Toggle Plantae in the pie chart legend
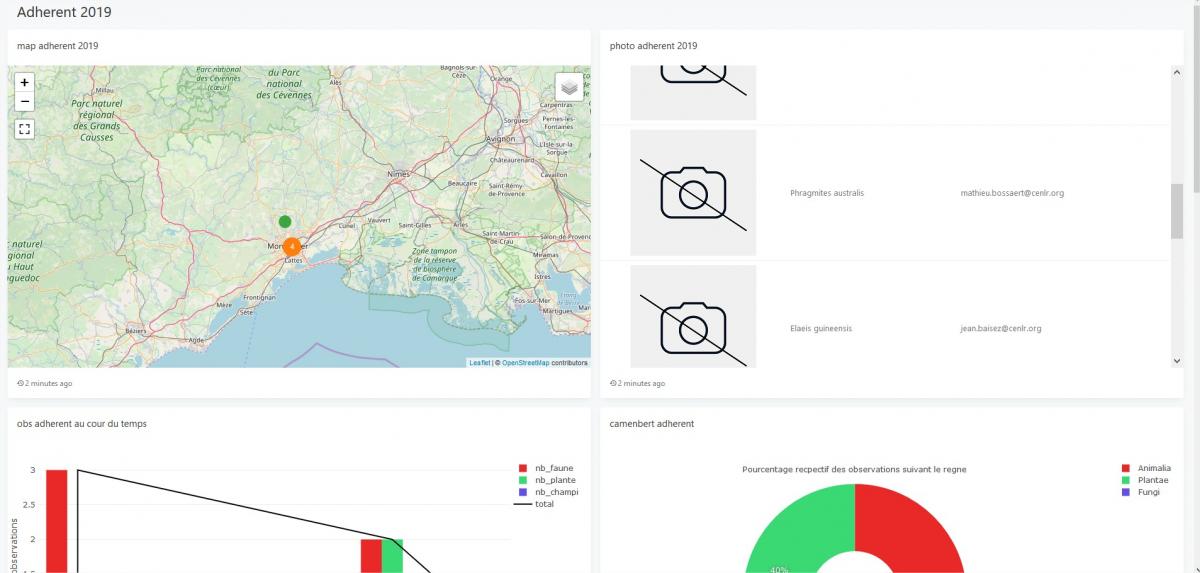 (1144, 480)
